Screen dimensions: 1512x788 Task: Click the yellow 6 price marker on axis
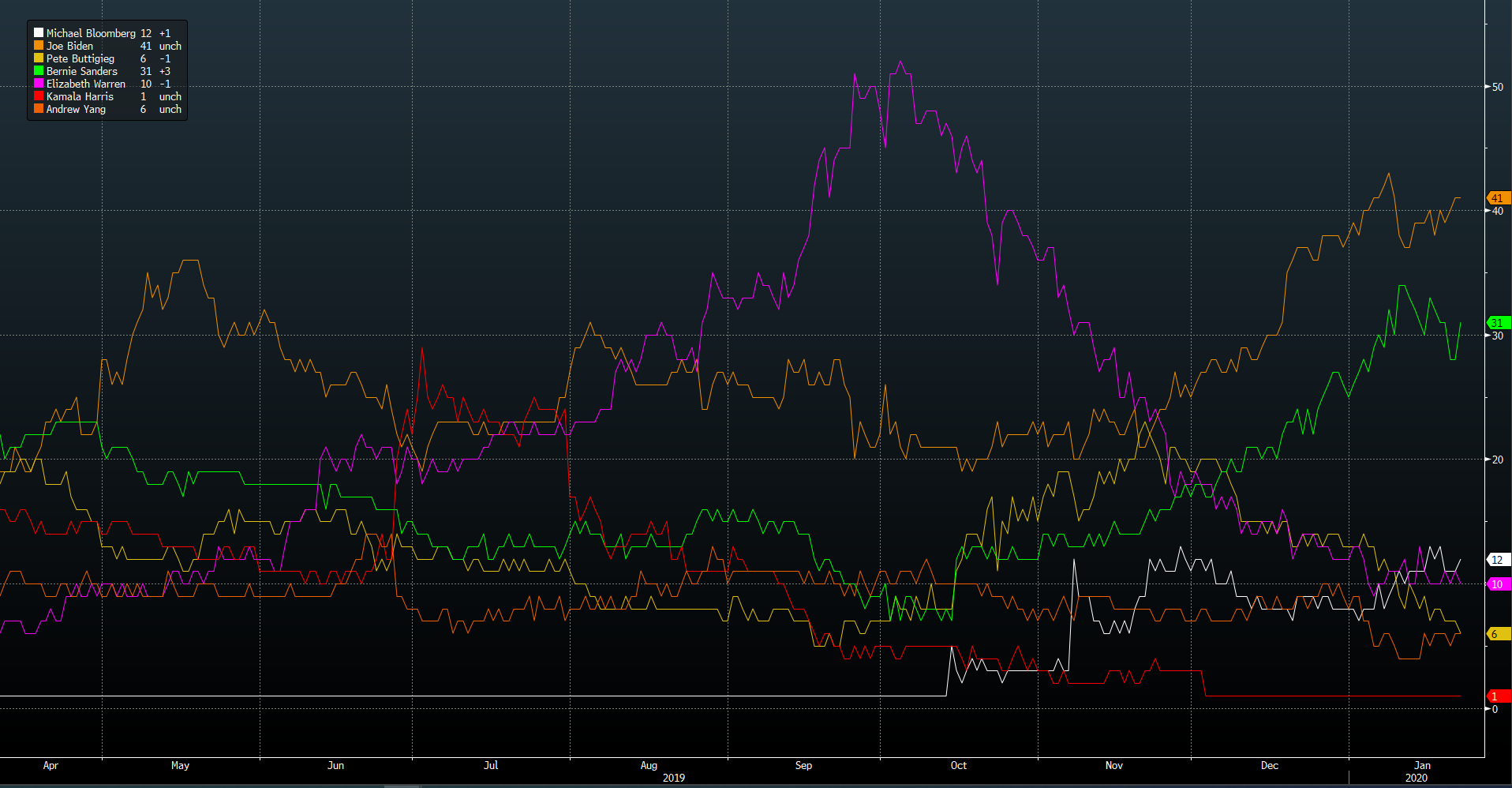point(1496,634)
